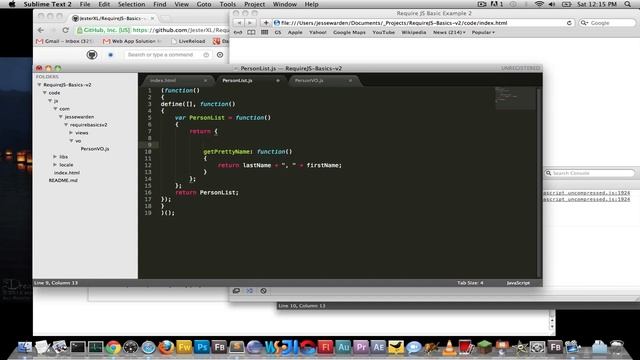
Task: Open the Popular bookmarks dropdown in Safari
Action: (x=483, y=32)
